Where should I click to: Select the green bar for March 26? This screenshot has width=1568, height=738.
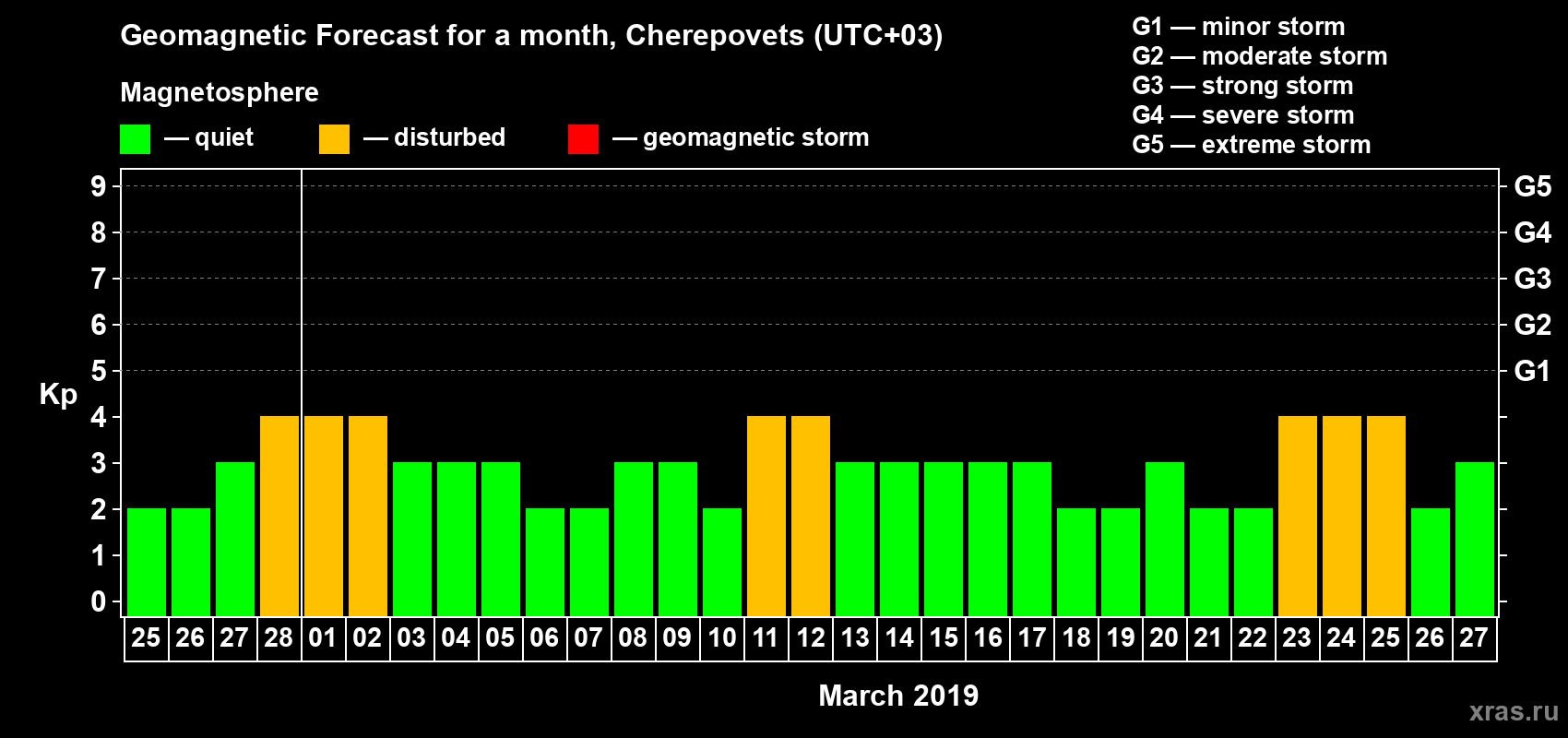coord(1431,562)
